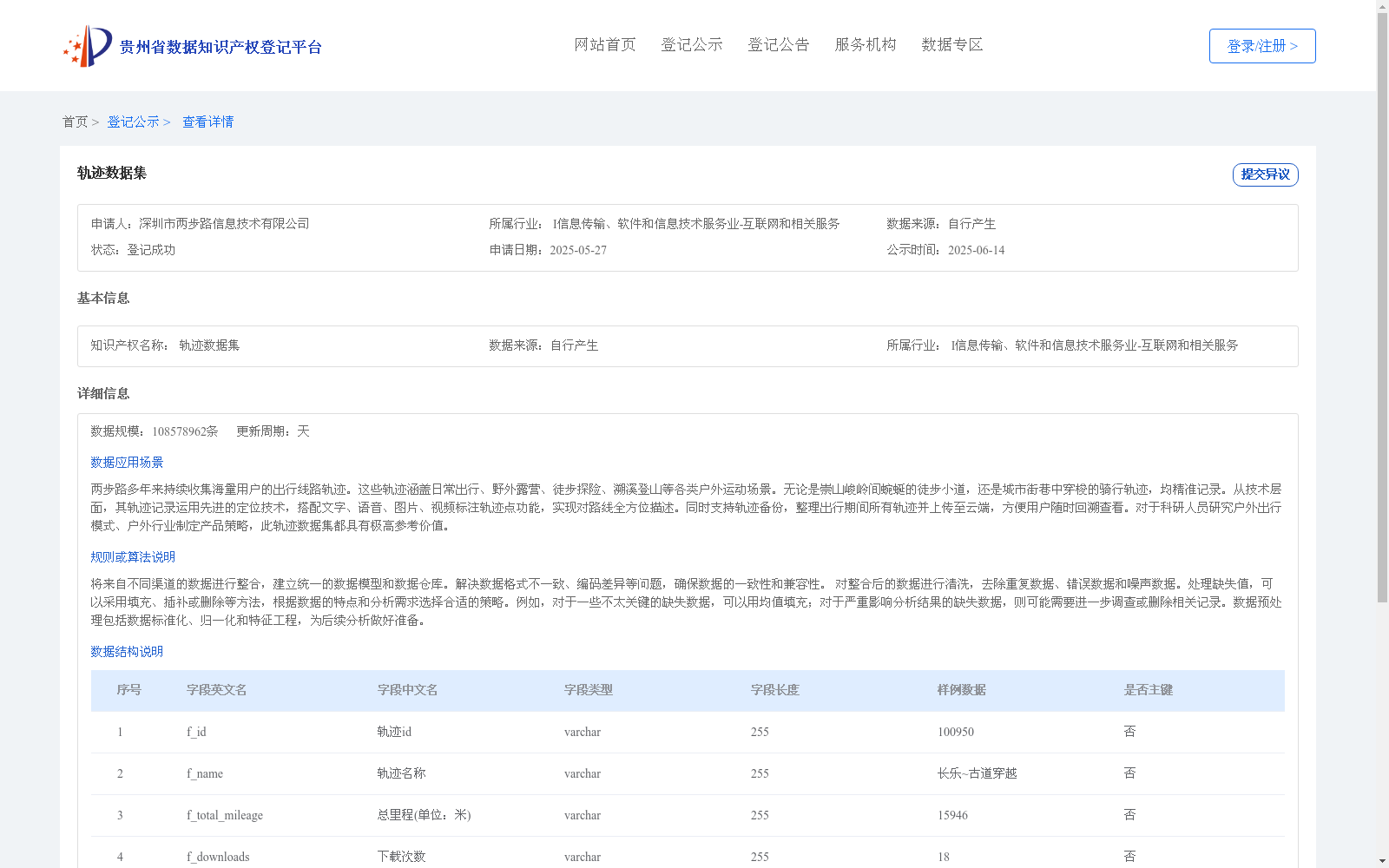Click the 详细信息 section heading
This screenshot has height=868, width=1389.
pyautogui.click(x=103, y=394)
